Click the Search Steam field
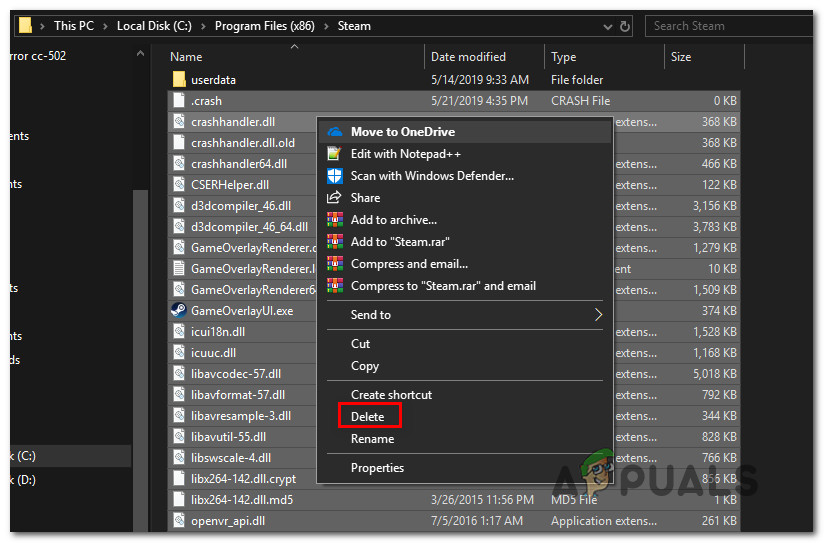 coord(729,26)
